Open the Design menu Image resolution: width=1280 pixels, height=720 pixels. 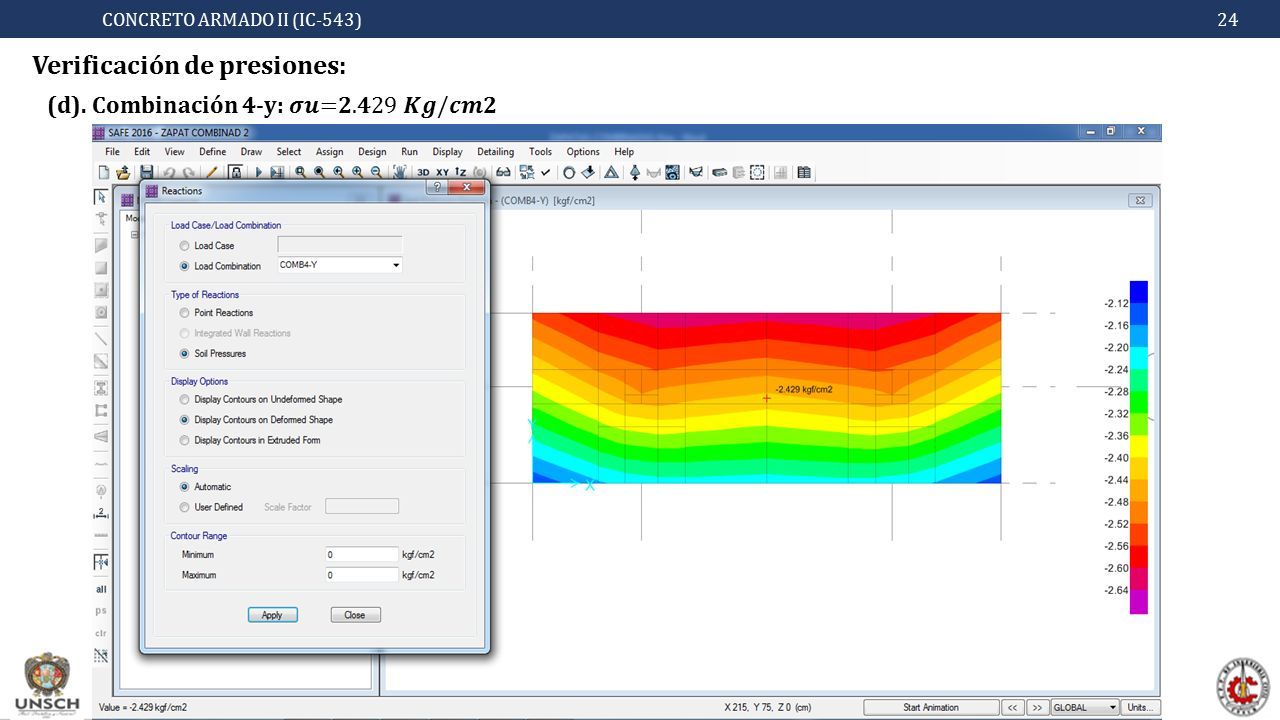point(372,152)
